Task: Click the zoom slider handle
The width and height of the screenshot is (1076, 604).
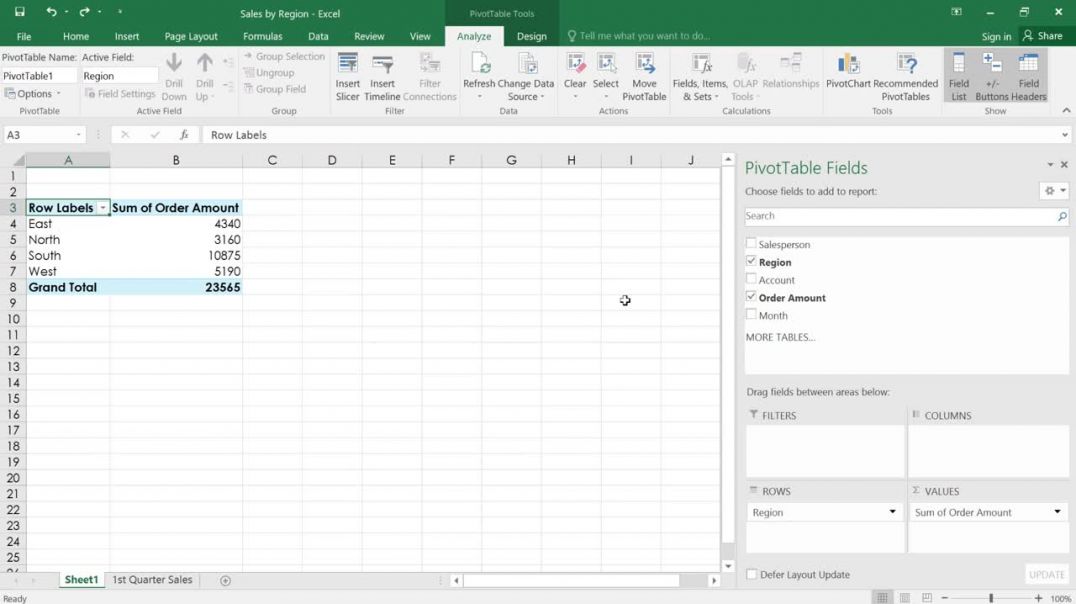Action: pos(991,599)
